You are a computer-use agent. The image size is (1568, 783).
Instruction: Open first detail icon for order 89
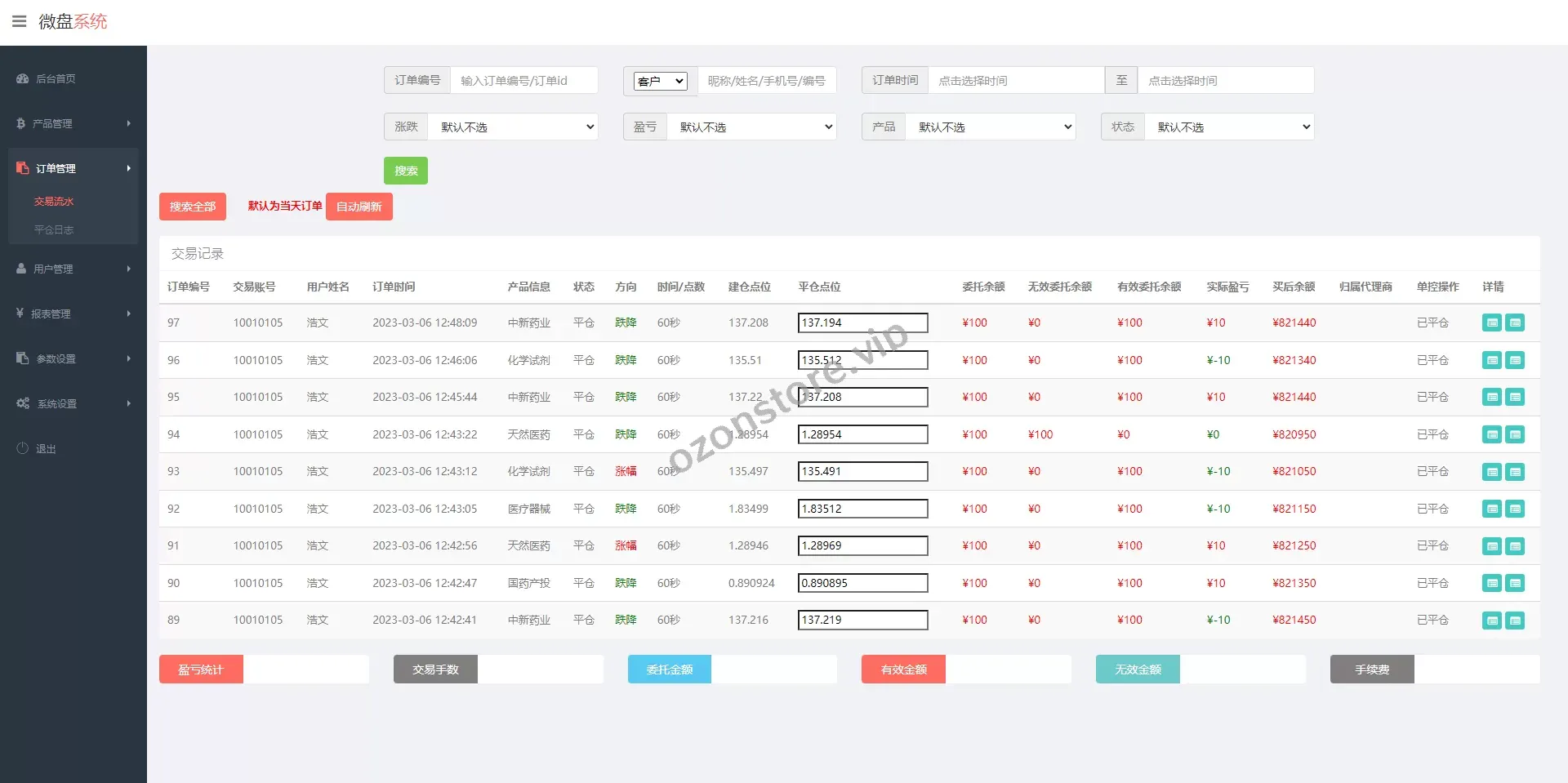[1491, 620]
